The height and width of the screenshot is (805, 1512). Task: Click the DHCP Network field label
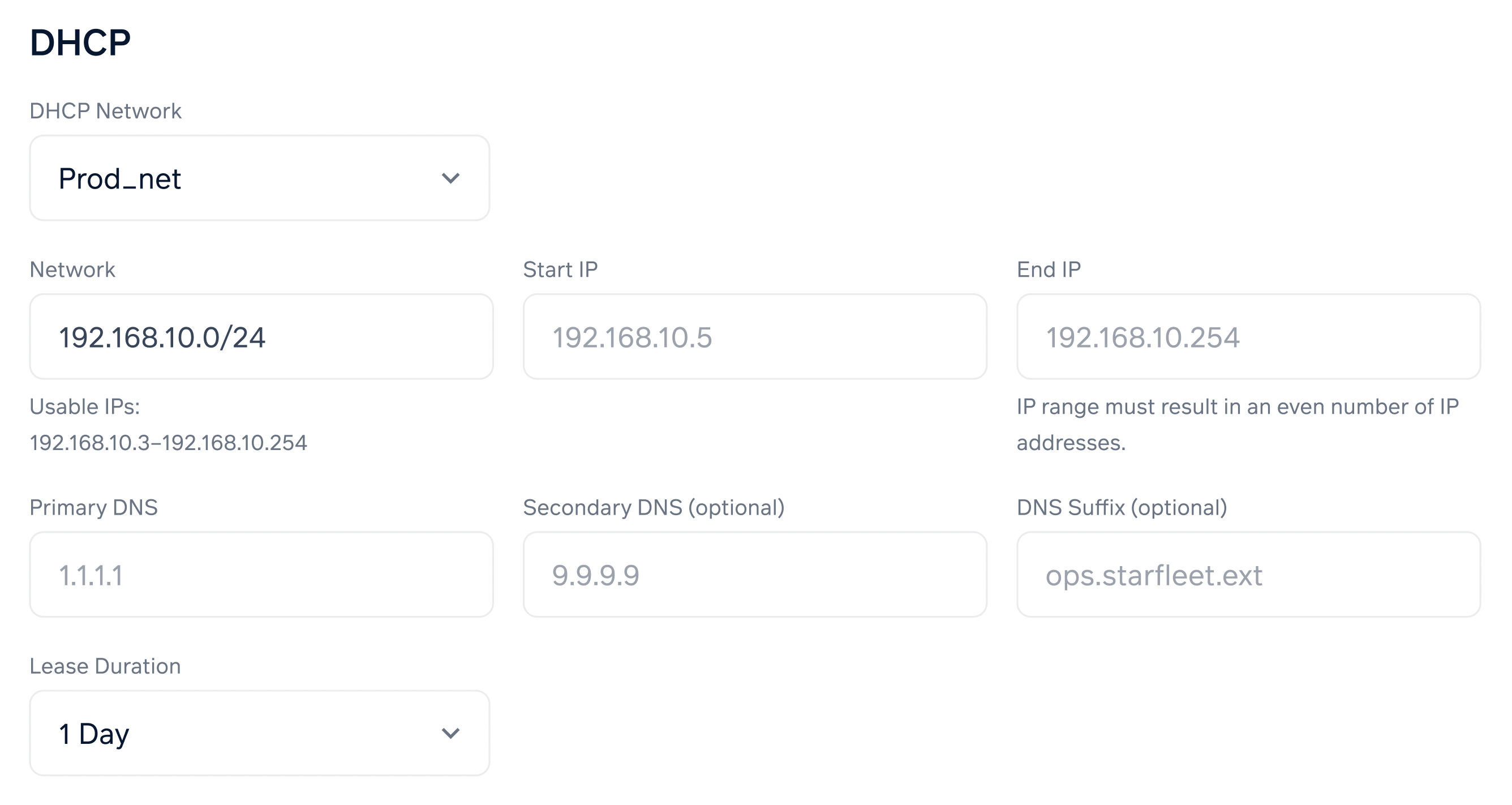pyautogui.click(x=106, y=111)
